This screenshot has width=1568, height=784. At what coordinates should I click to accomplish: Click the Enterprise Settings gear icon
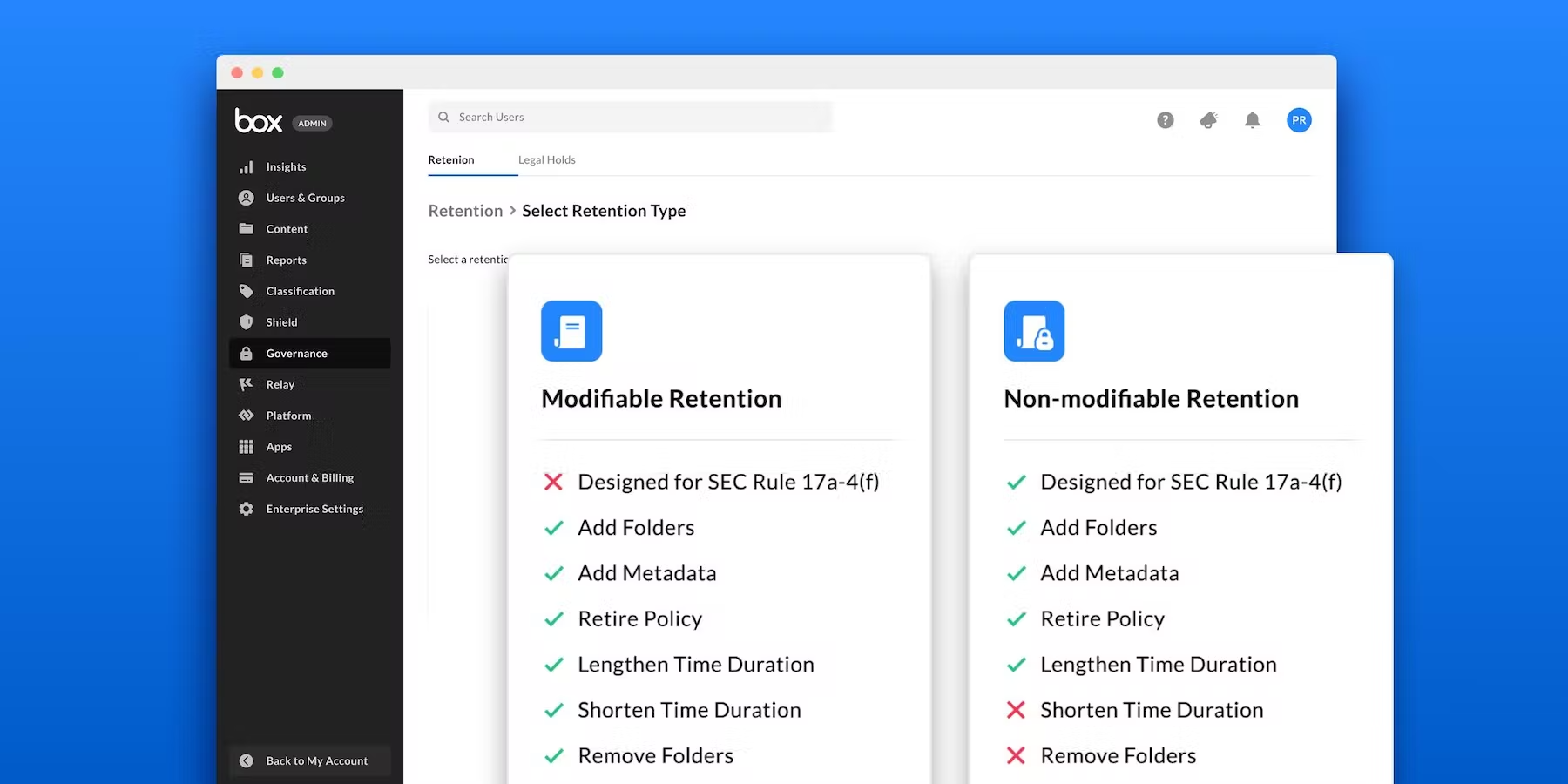[x=247, y=509]
